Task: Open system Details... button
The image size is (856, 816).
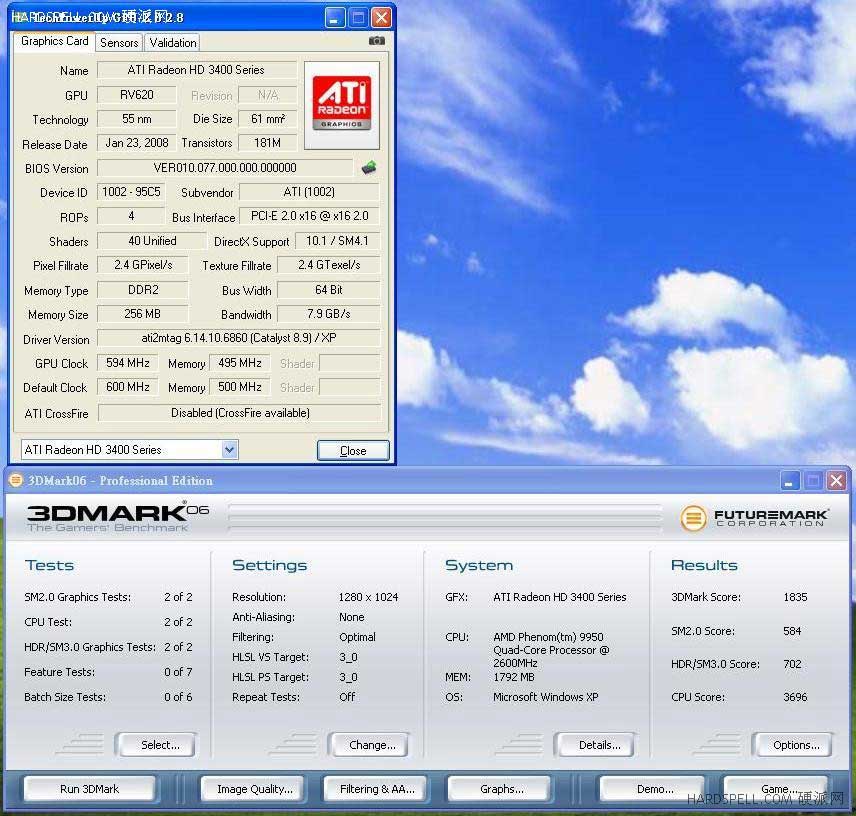Action: click(x=596, y=745)
